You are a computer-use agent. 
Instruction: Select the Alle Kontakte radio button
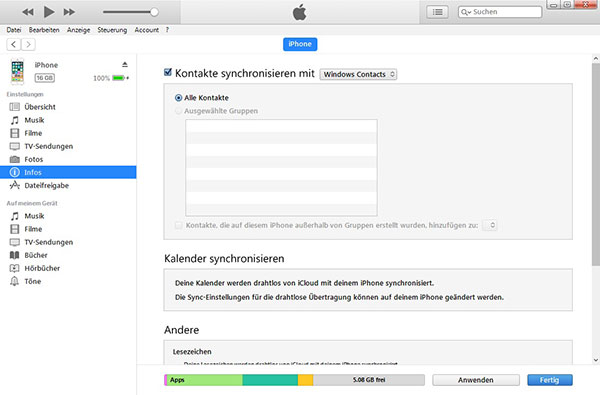pyautogui.click(x=178, y=98)
